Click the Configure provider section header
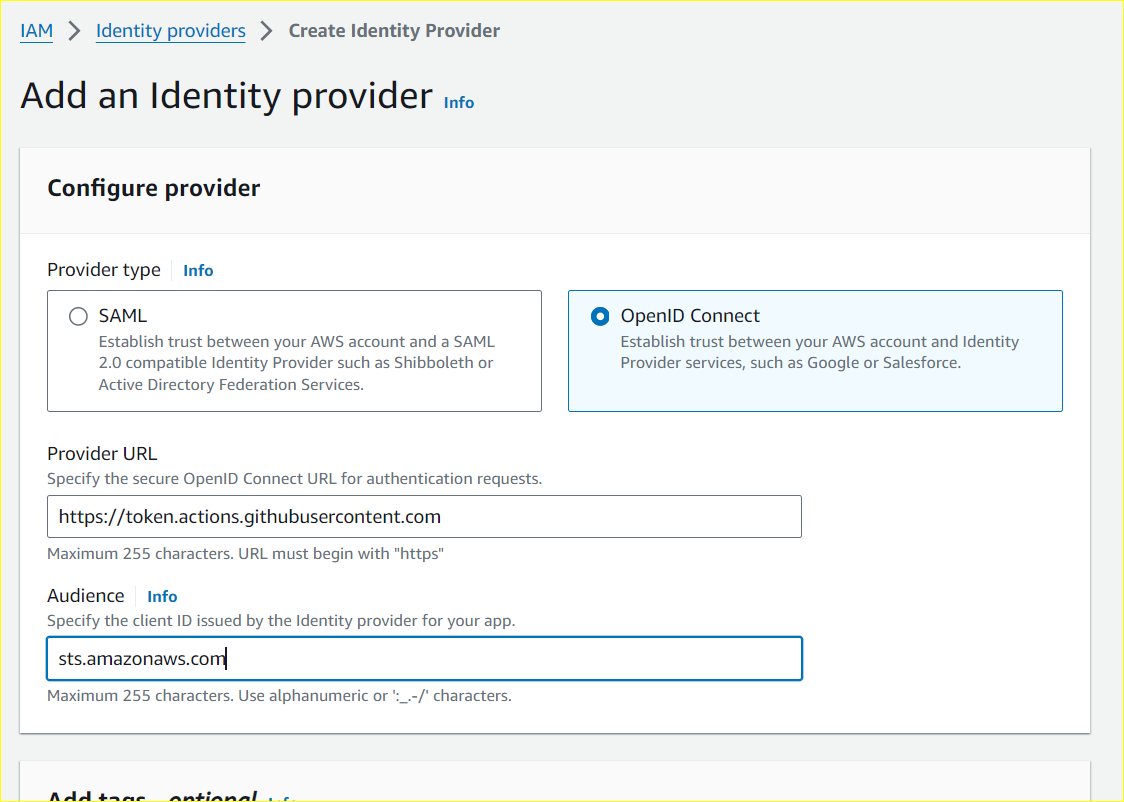1124x802 pixels. [x=153, y=187]
